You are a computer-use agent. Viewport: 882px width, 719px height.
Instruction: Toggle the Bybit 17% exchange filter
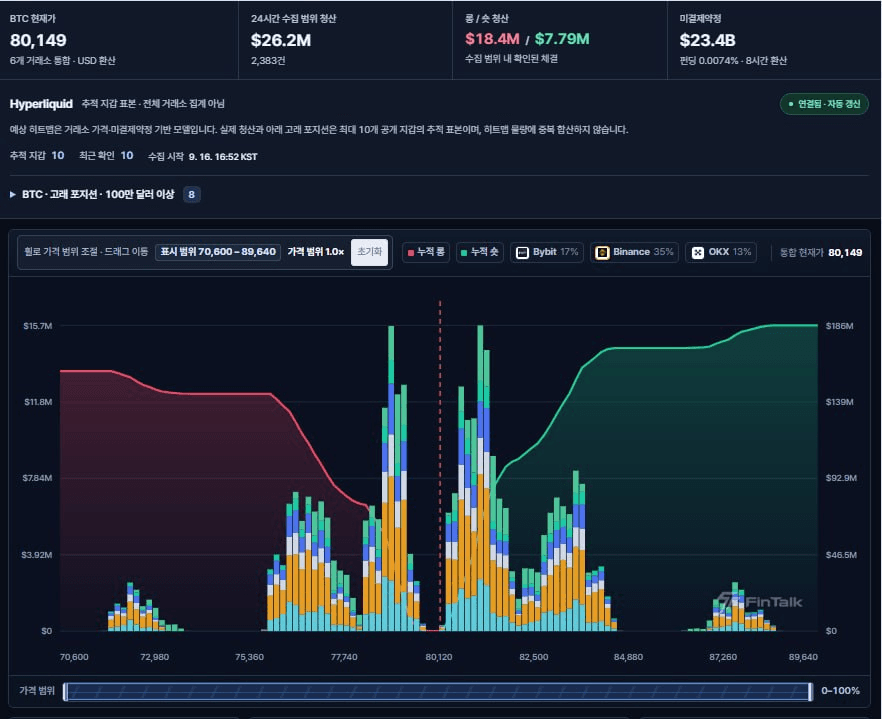click(x=547, y=252)
